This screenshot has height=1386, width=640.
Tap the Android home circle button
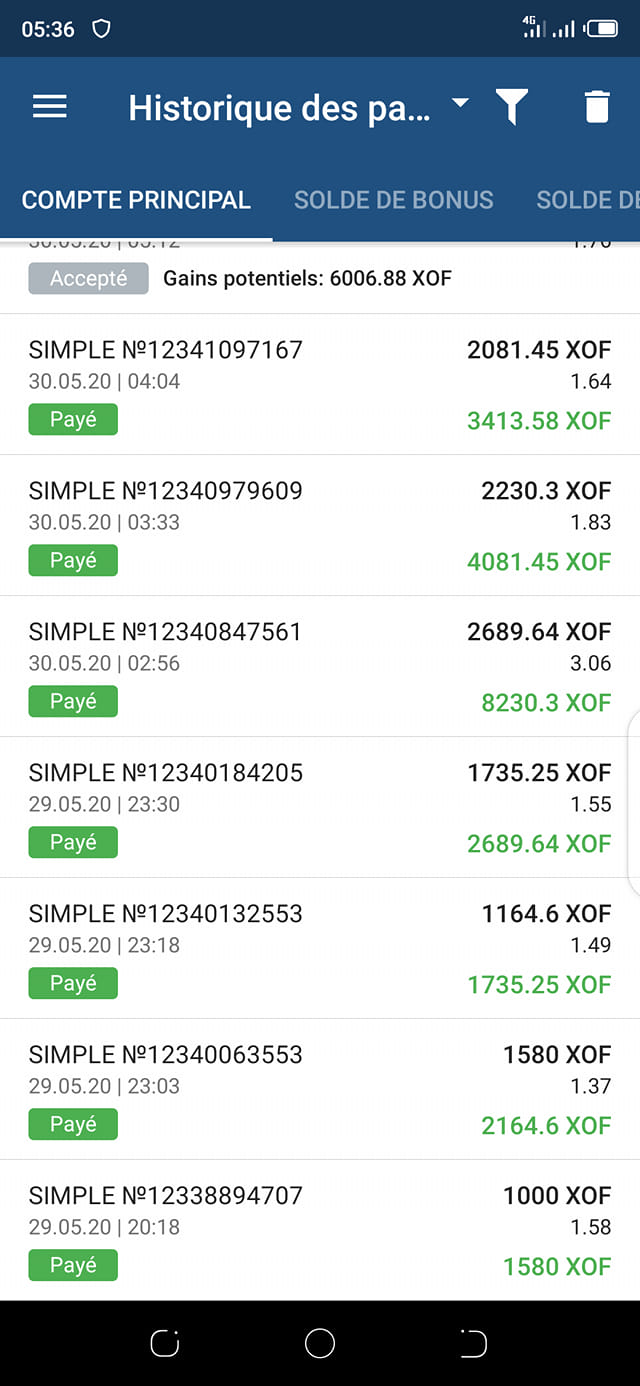pos(320,1344)
